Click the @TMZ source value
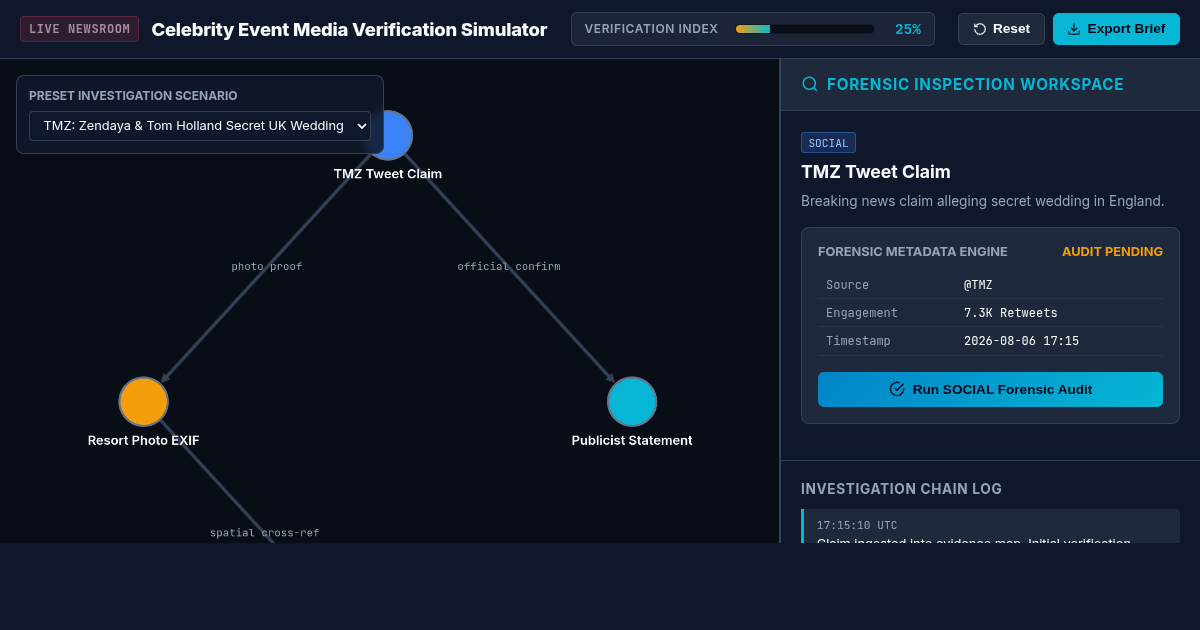1200x630 pixels. pyautogui.click(x=978, y=285)
